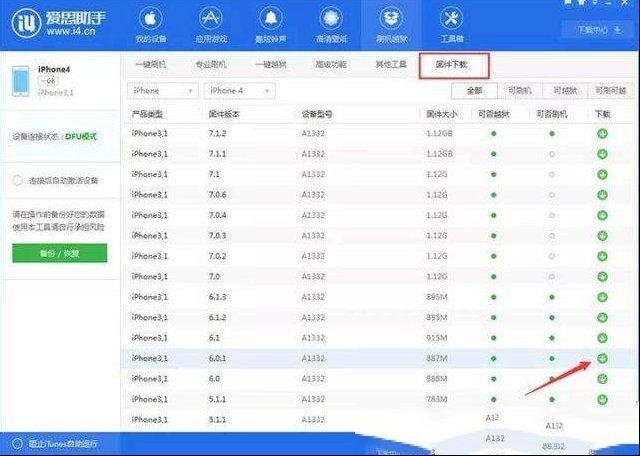Switch to 一键刷机 tab

pos(151,65)
